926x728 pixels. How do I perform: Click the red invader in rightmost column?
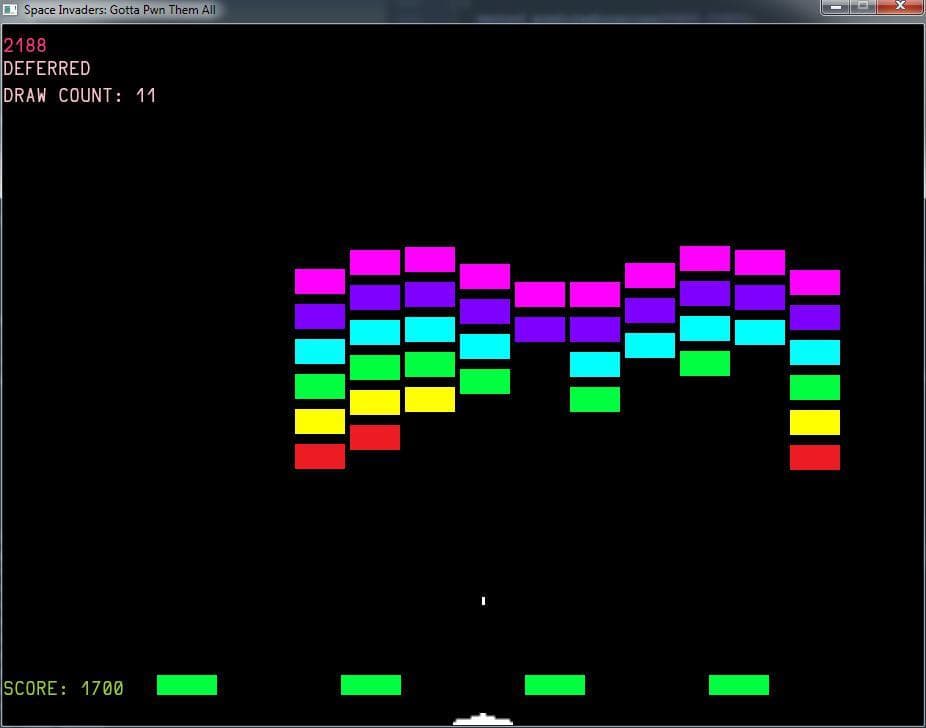[814, 458]
